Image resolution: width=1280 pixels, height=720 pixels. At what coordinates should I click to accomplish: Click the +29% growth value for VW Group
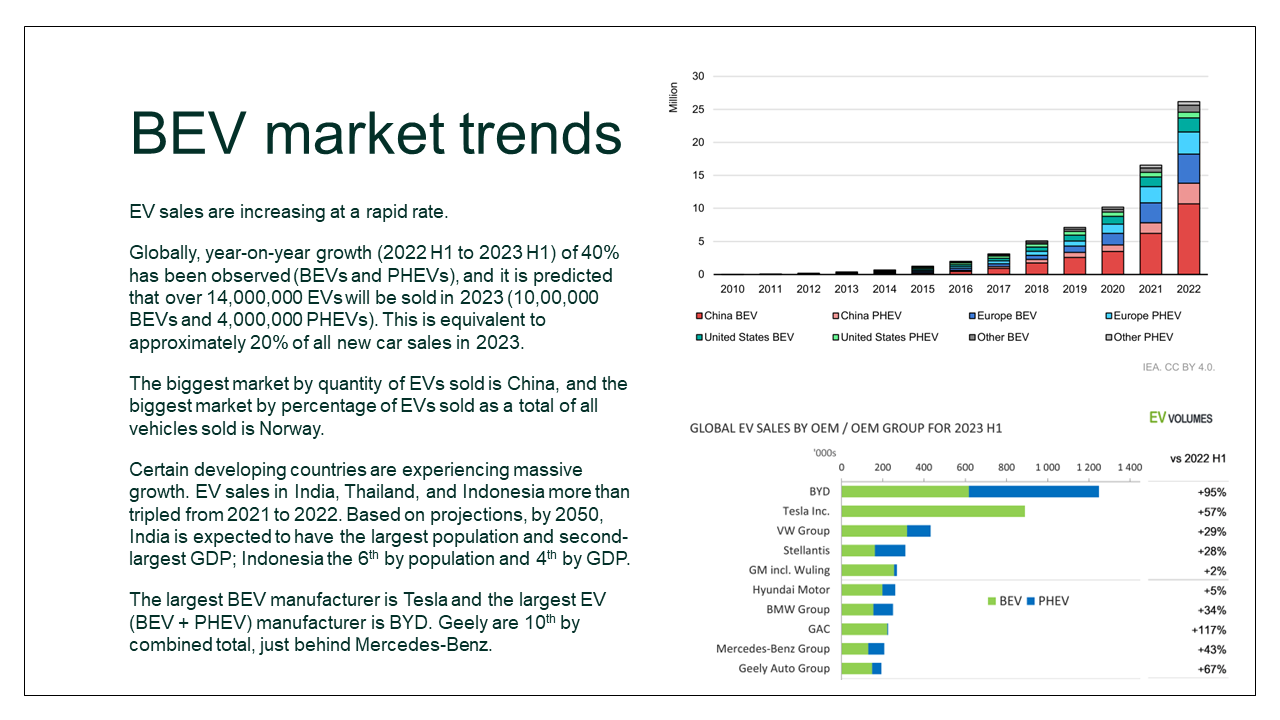click(x=1211, y=531)
